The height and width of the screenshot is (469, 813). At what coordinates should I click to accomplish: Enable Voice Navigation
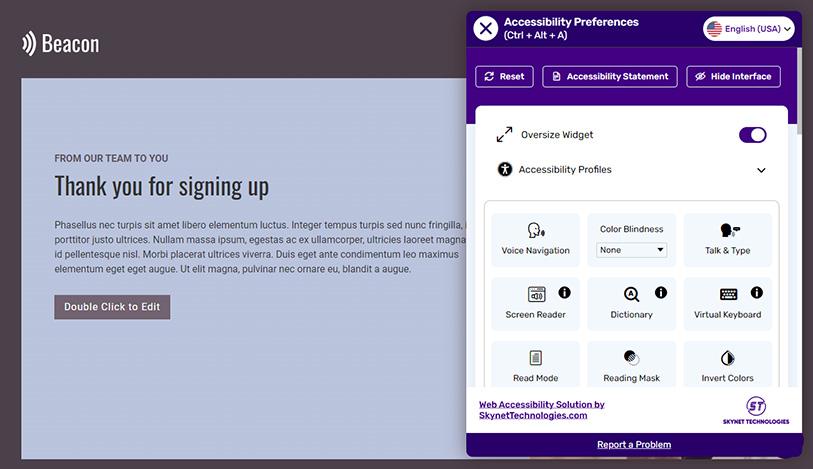[x=535, y=240]
